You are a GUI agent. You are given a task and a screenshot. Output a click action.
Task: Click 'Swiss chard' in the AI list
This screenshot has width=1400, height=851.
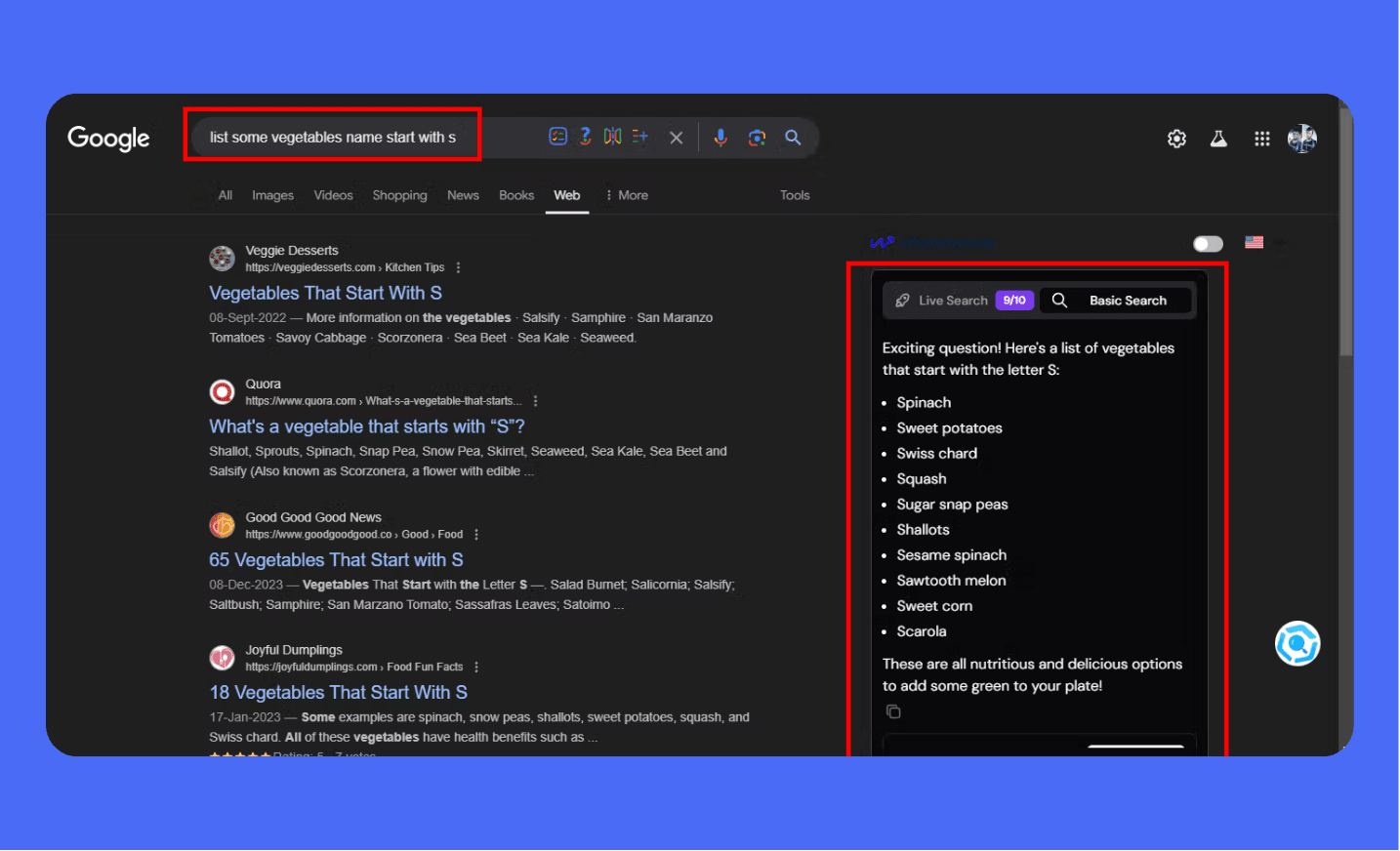(x=936, y=454)
